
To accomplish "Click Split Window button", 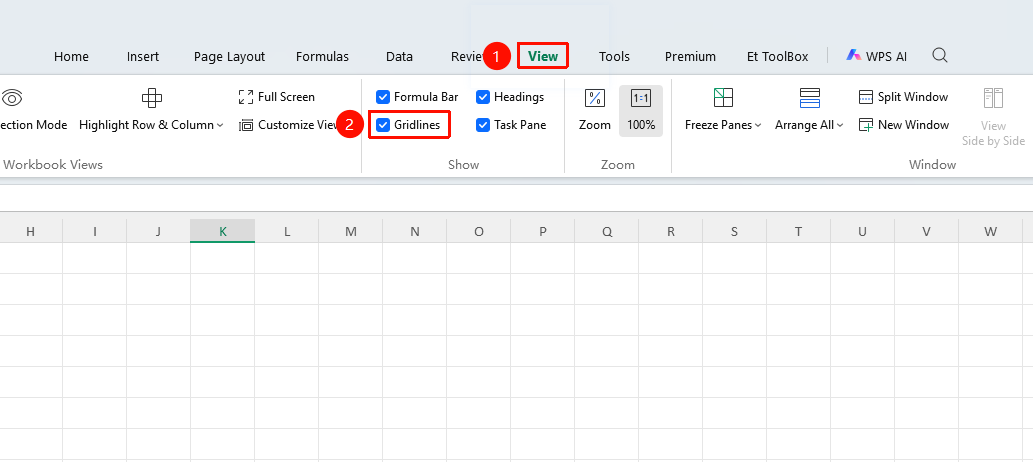I will click(x=903, y=97).
